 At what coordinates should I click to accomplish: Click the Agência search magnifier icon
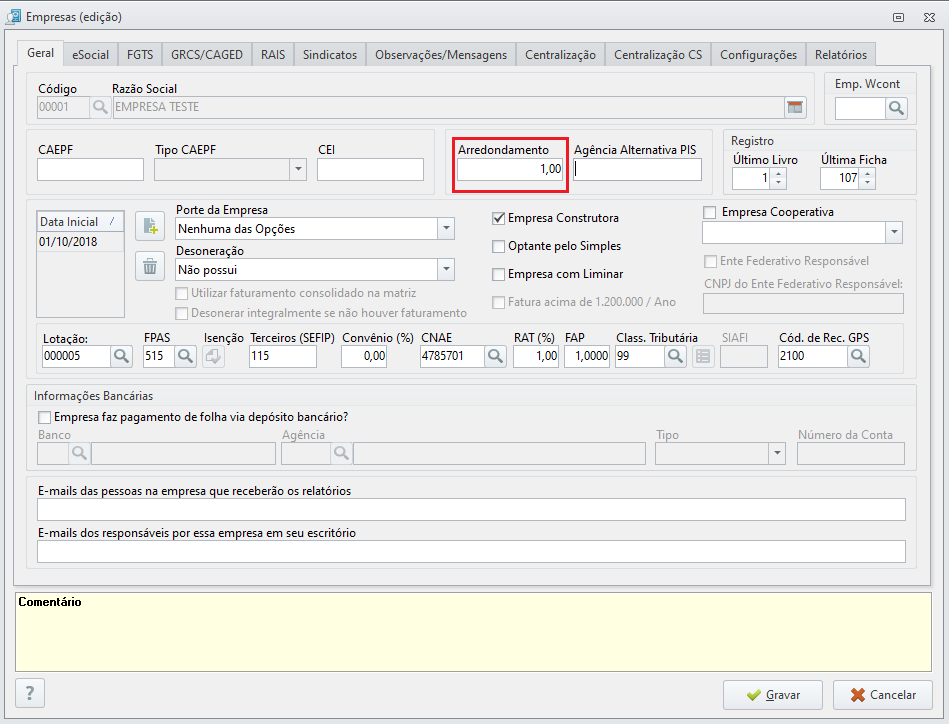click(341, 453)
